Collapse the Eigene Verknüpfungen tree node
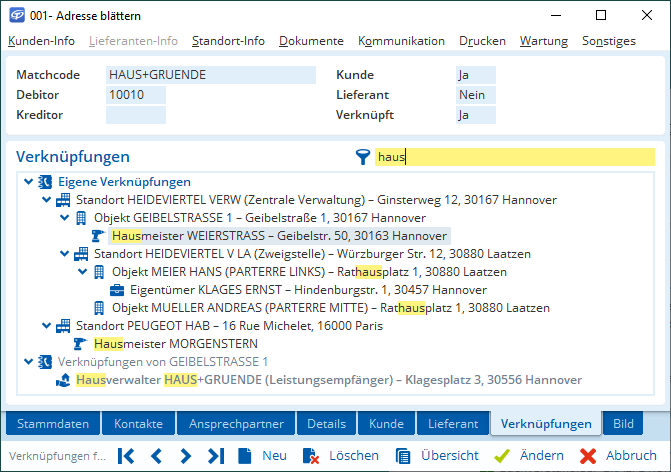The image size is (671, 472). [28, 182]
